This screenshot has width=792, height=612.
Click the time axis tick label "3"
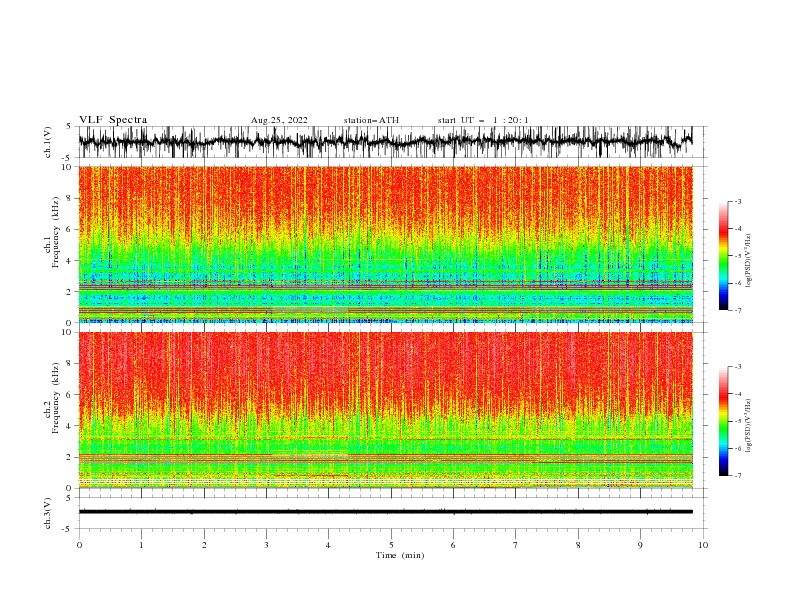[x=266, y=545]
